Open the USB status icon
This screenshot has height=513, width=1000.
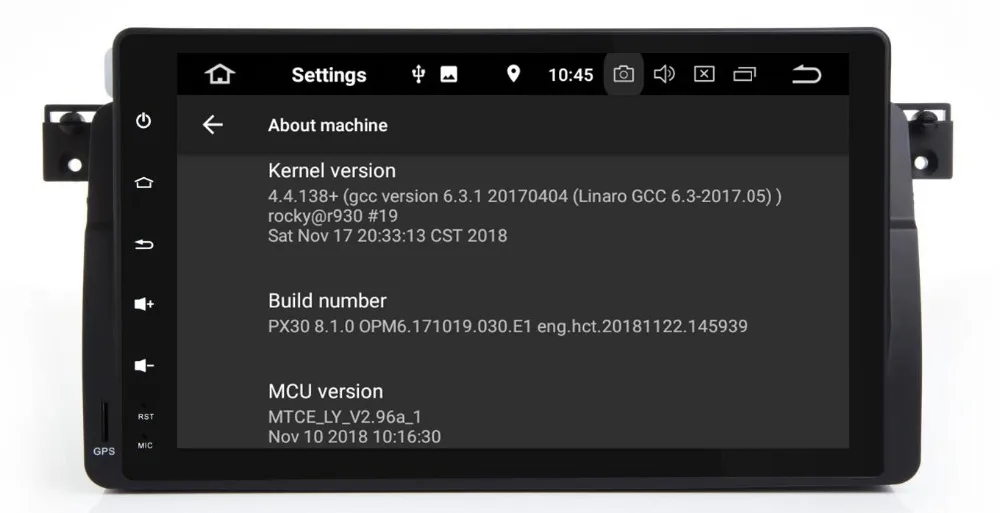click(x=418, y=75)
